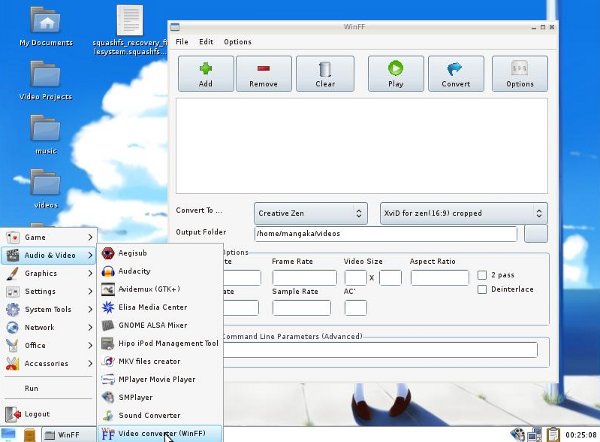The width and height of the screenshot is (600, 442).
Task: Start conversion with the Convert button
Action: [x=456, y=74]
